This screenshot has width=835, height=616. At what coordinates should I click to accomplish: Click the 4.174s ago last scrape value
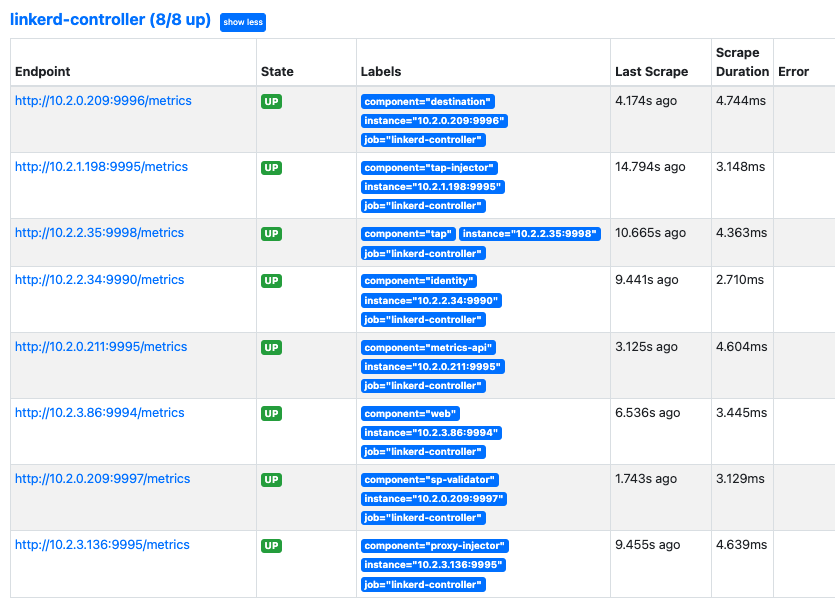pyautogui.click(x=646, y=101)
